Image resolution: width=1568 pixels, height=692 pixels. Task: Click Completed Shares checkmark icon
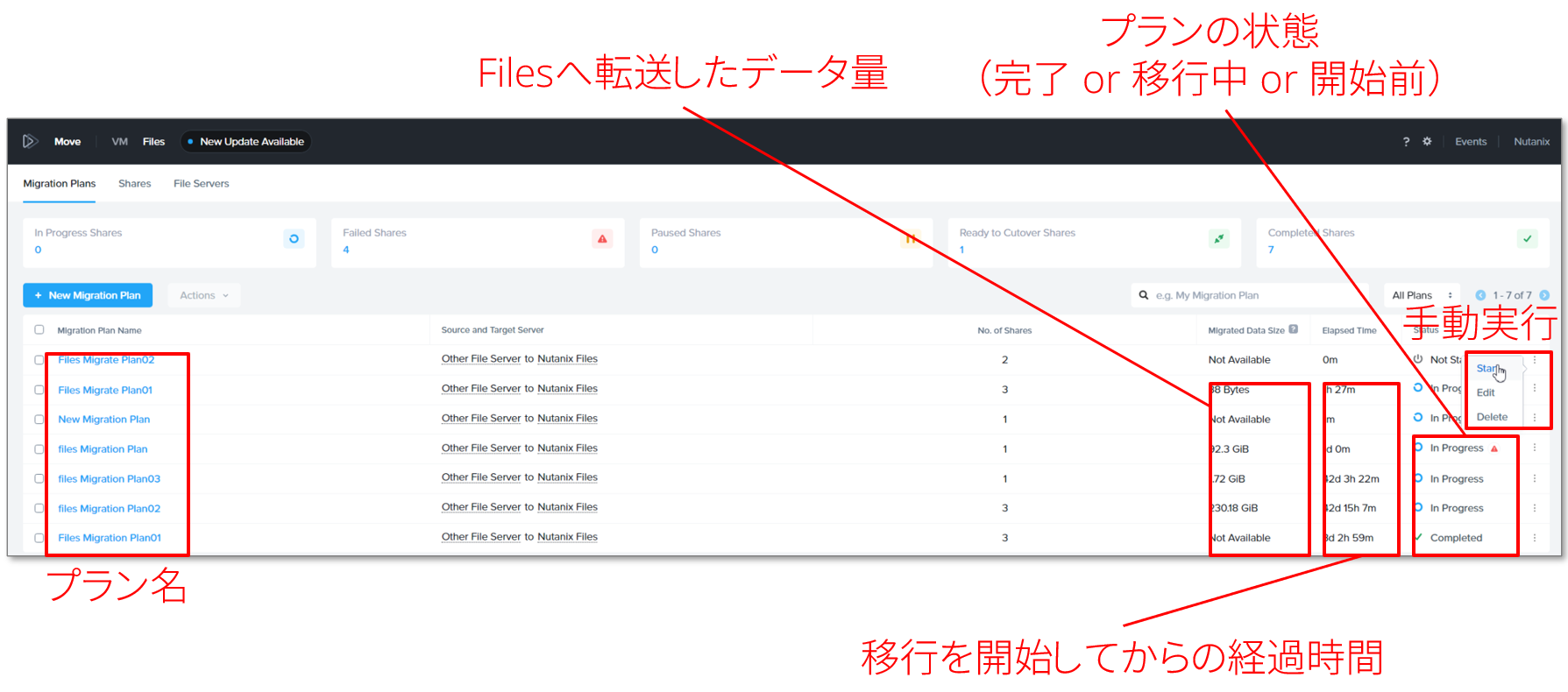[1528, 238]
